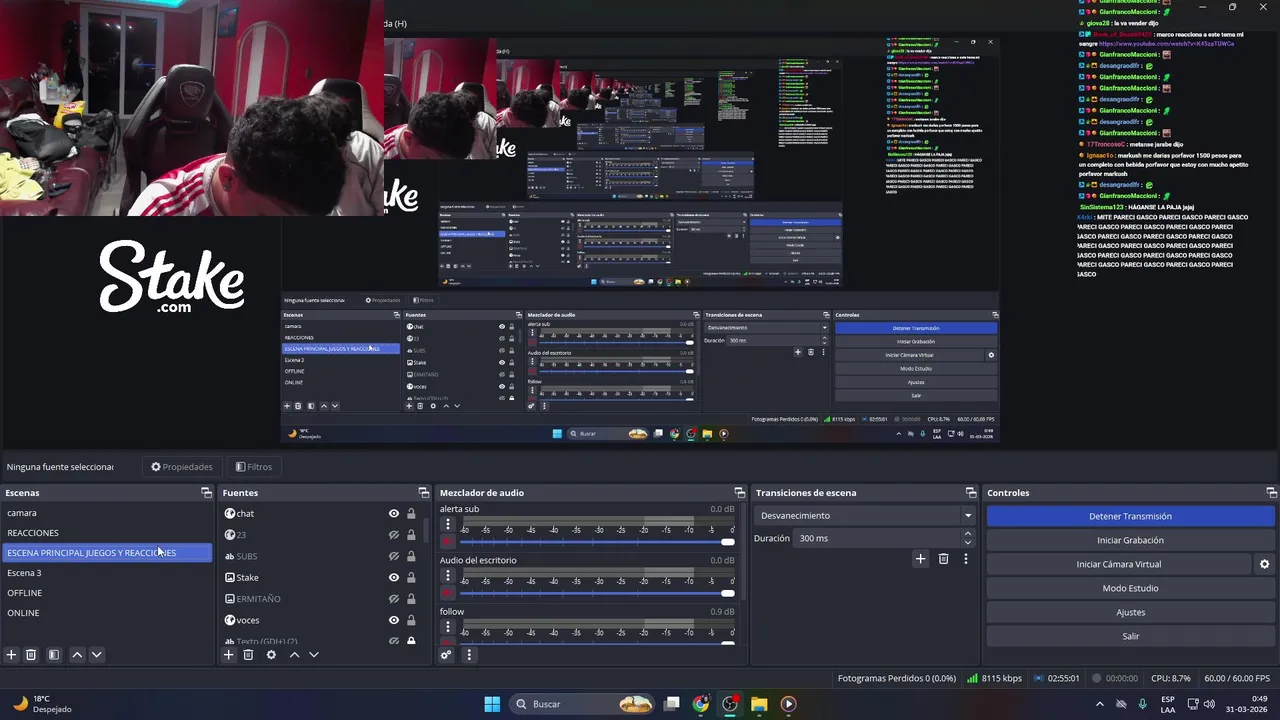
Task: Click the Duración 300 ms field
Action: 877,538
